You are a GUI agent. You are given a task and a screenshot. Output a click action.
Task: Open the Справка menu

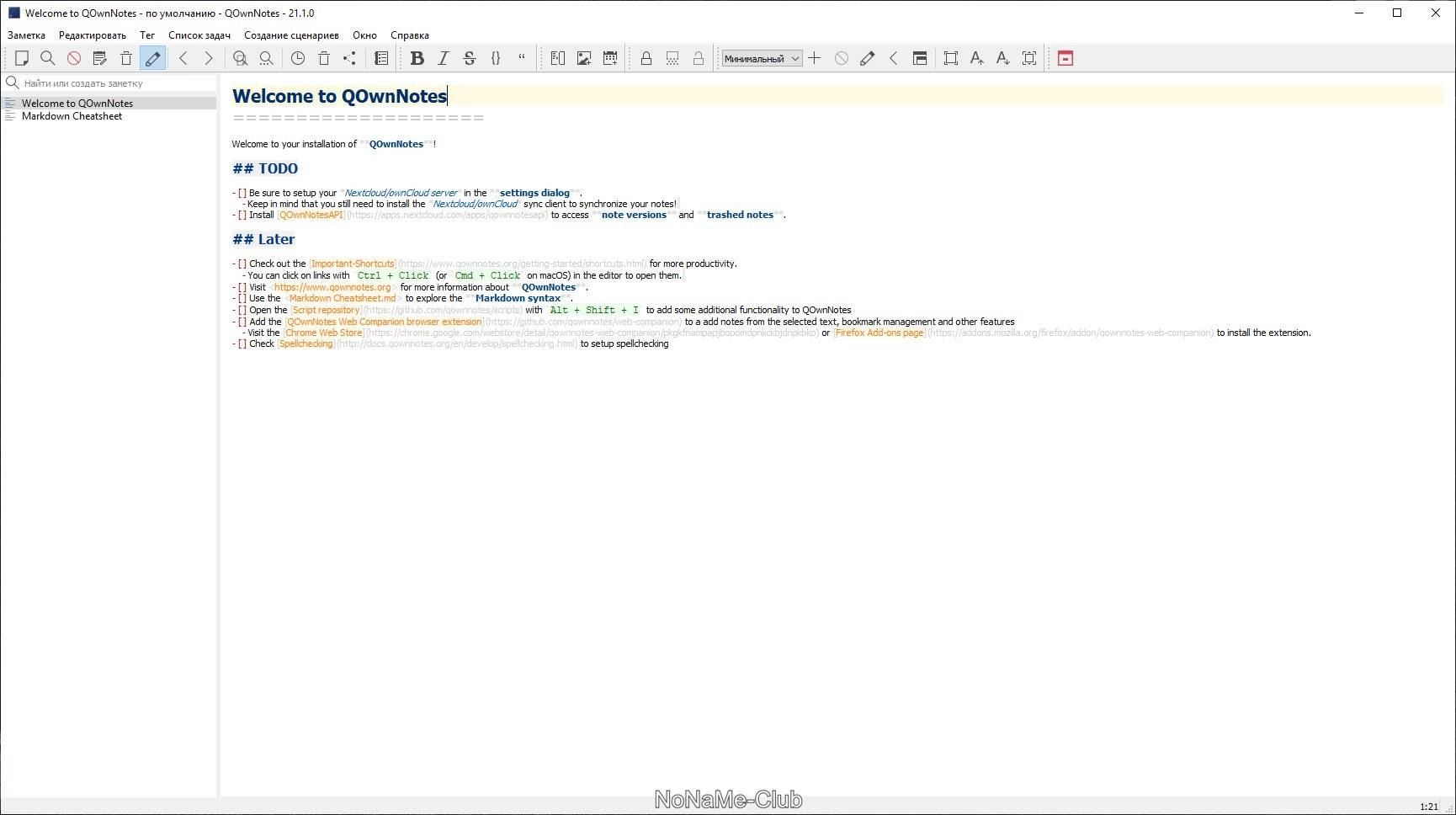[410, 35]
